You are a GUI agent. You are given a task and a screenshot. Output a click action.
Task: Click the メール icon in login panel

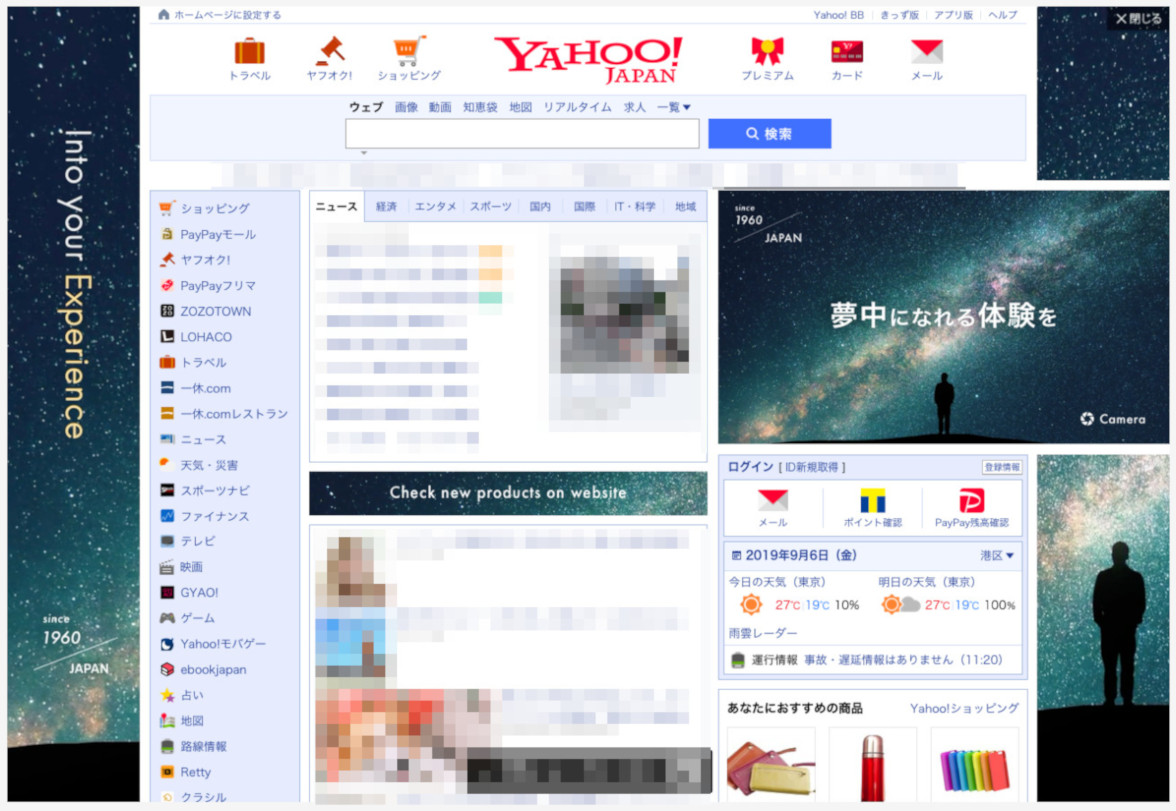[x=772, y=500]
